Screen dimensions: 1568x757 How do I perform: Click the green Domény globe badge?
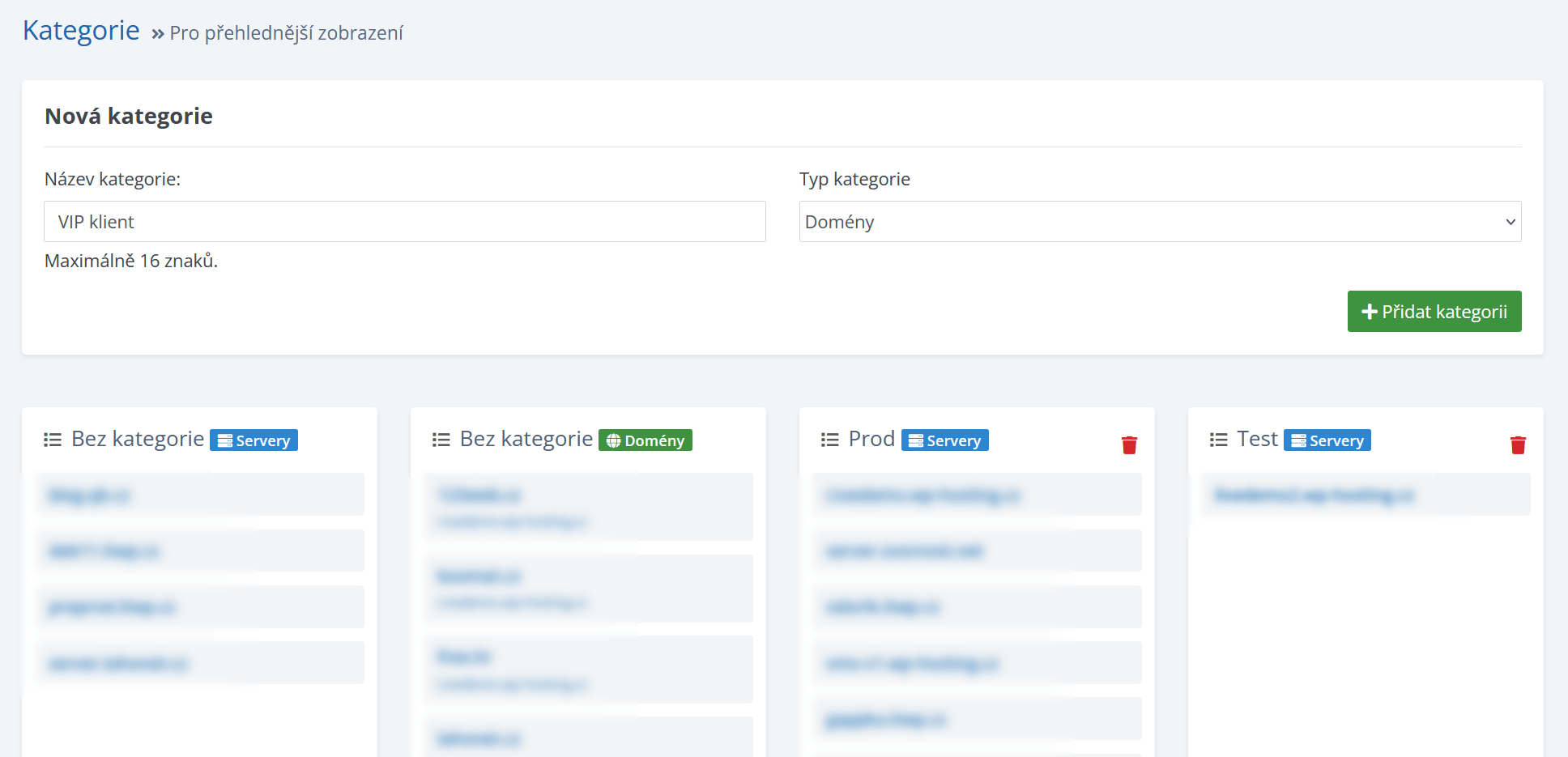(645, 440)
